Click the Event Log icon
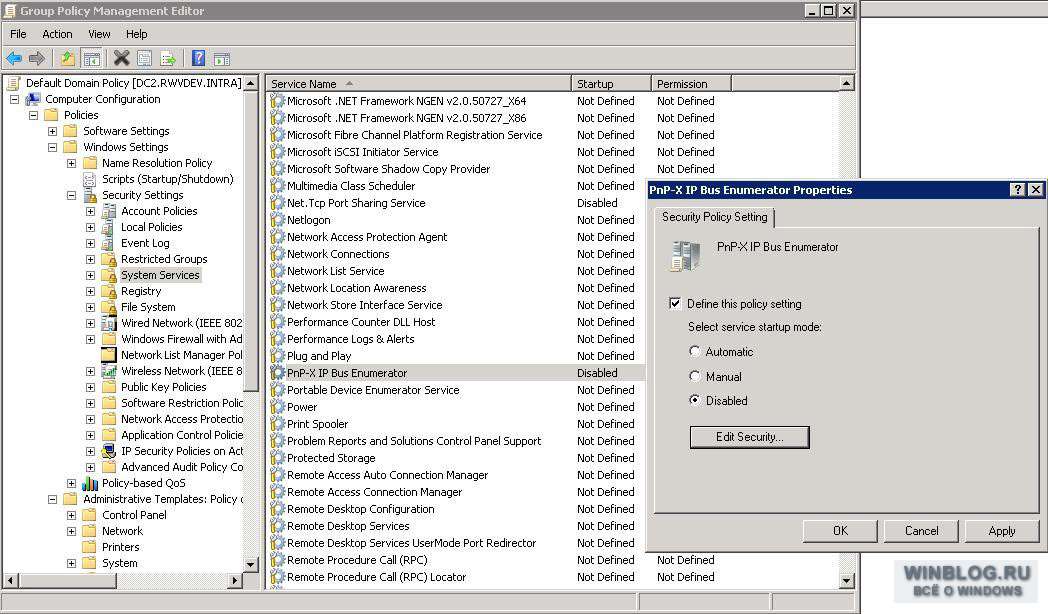The image size is (1048, 614). click(108, 243)
